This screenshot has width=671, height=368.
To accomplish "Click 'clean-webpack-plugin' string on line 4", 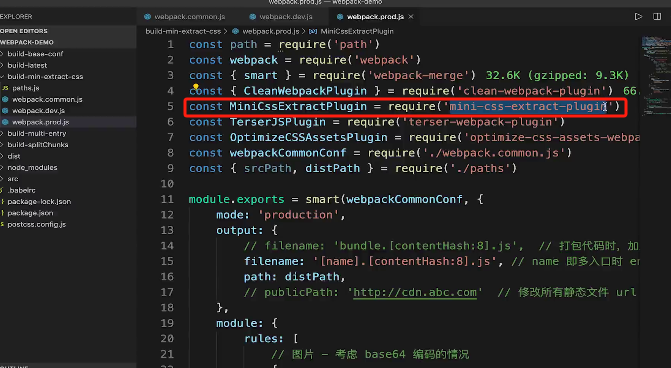I will (x=531, y=91).
